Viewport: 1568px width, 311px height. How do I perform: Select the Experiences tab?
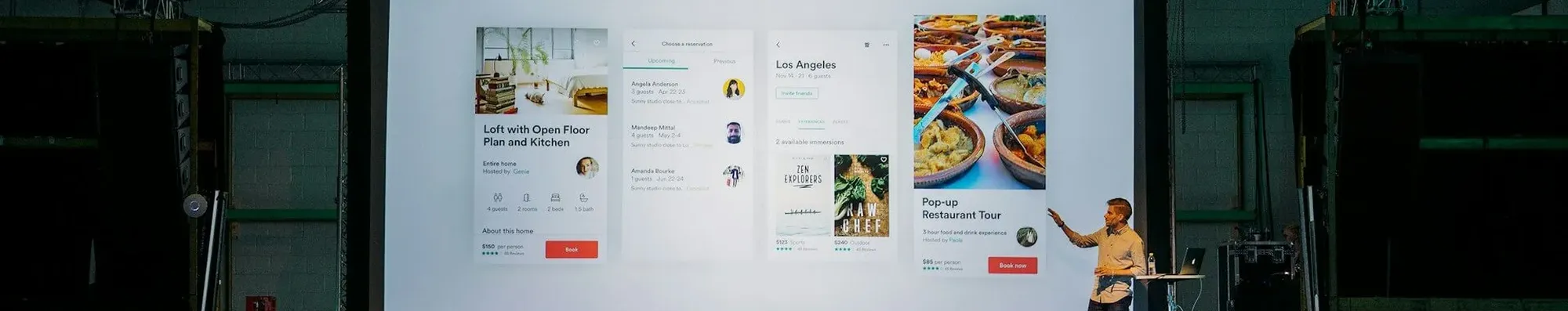pos(811,122)
